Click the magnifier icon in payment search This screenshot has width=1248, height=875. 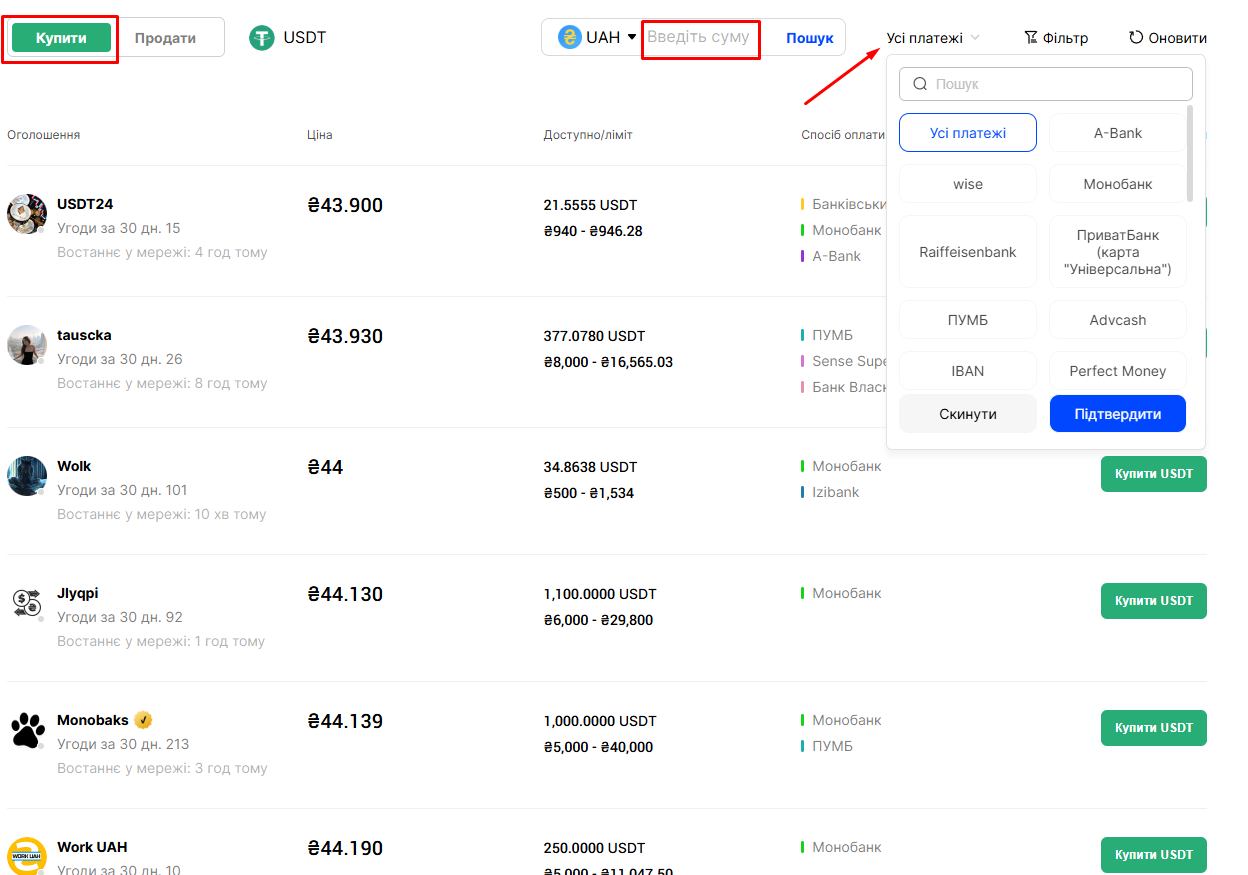920,84
